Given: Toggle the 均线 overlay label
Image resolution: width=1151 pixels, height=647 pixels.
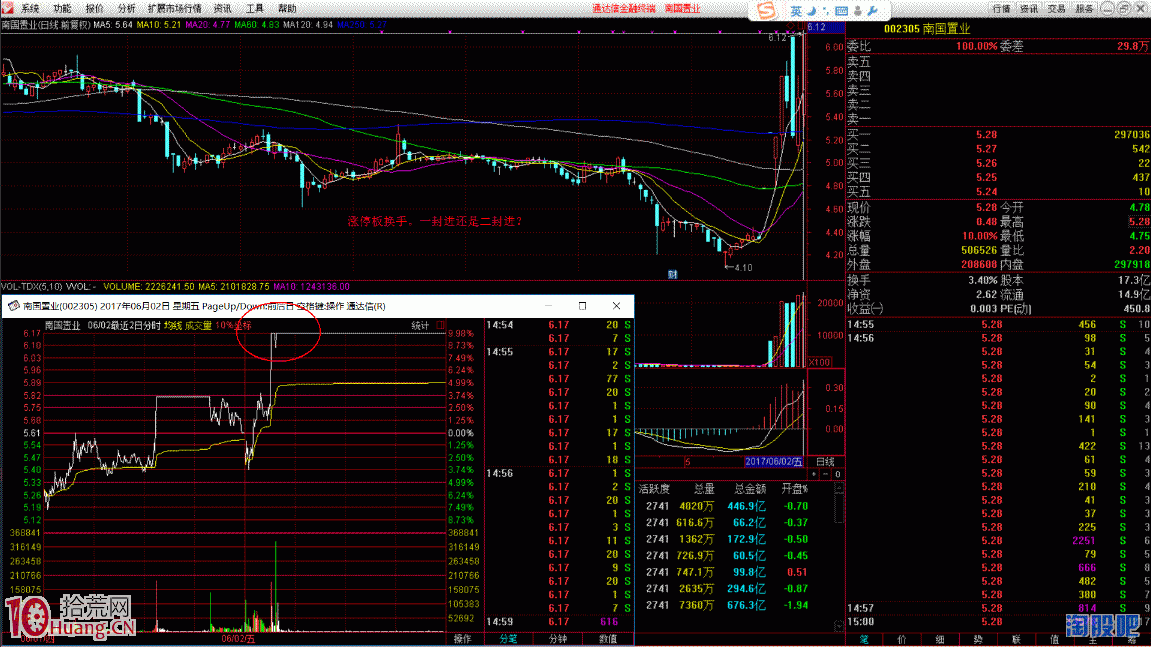Looking at the screenshot, I should click(174, 326).
